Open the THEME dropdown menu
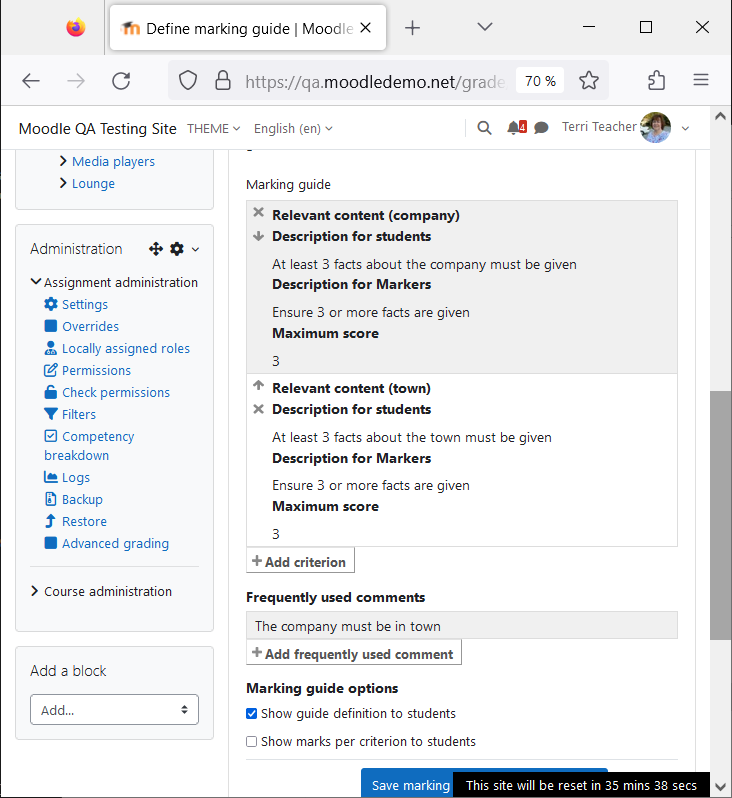The width and height of the screenshot is (732, 798). coord(213,129)
